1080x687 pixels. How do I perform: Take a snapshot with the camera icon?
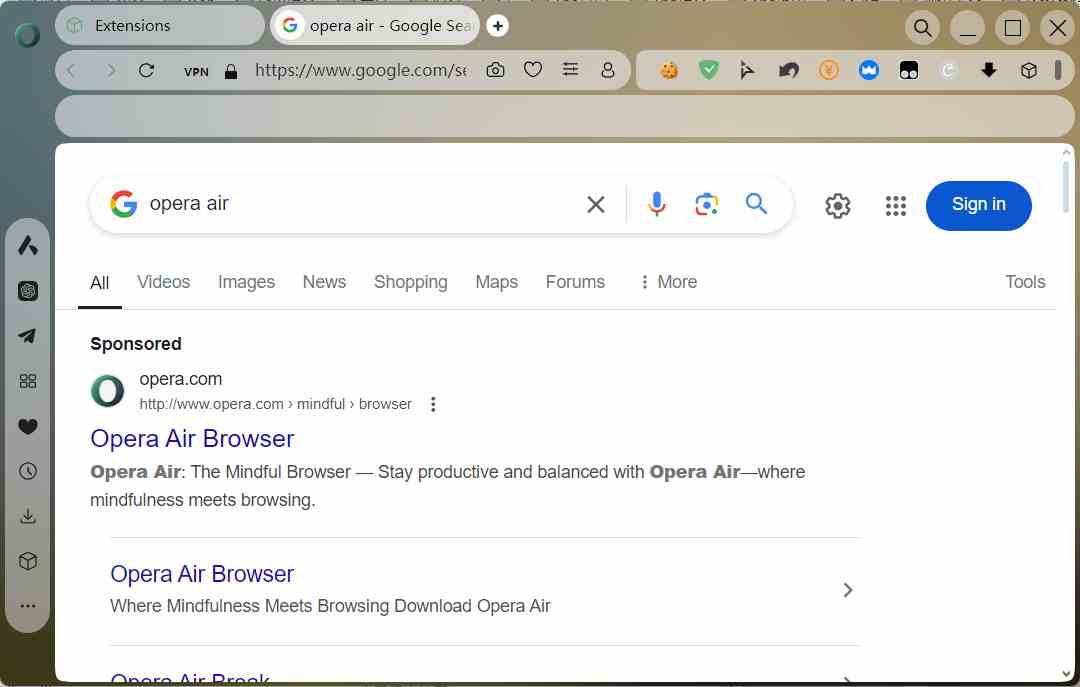(x=495, y=70)
